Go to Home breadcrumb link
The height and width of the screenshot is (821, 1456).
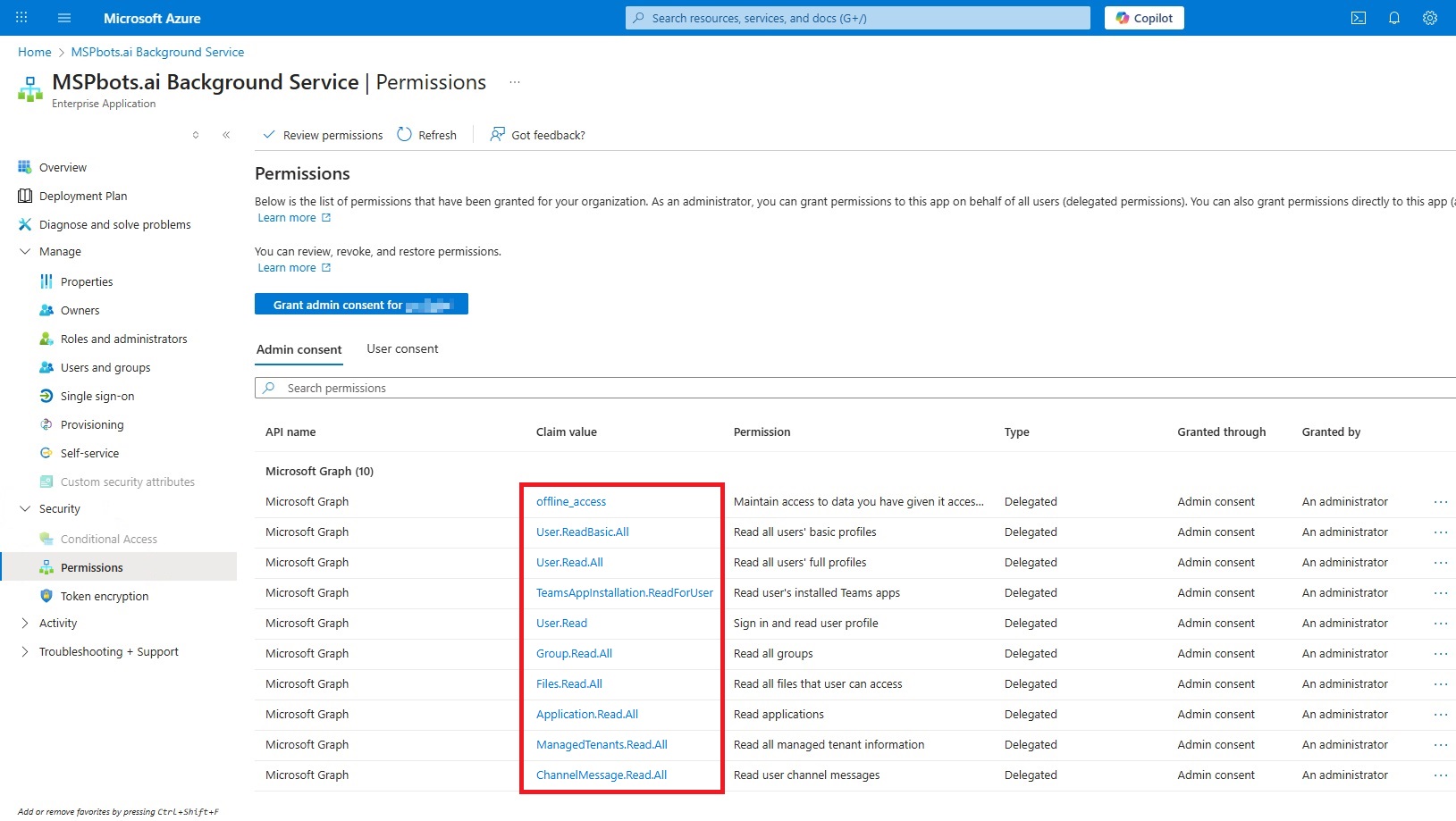point(35,53)
